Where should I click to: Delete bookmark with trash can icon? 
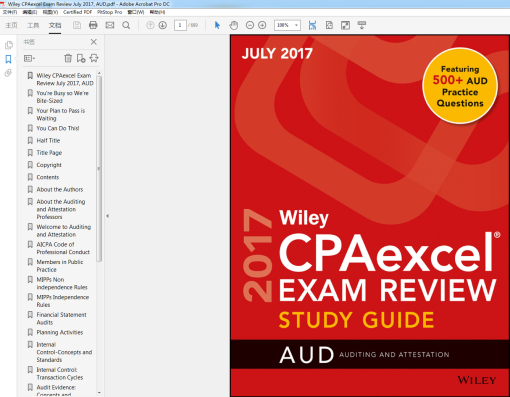coord(68,58)
